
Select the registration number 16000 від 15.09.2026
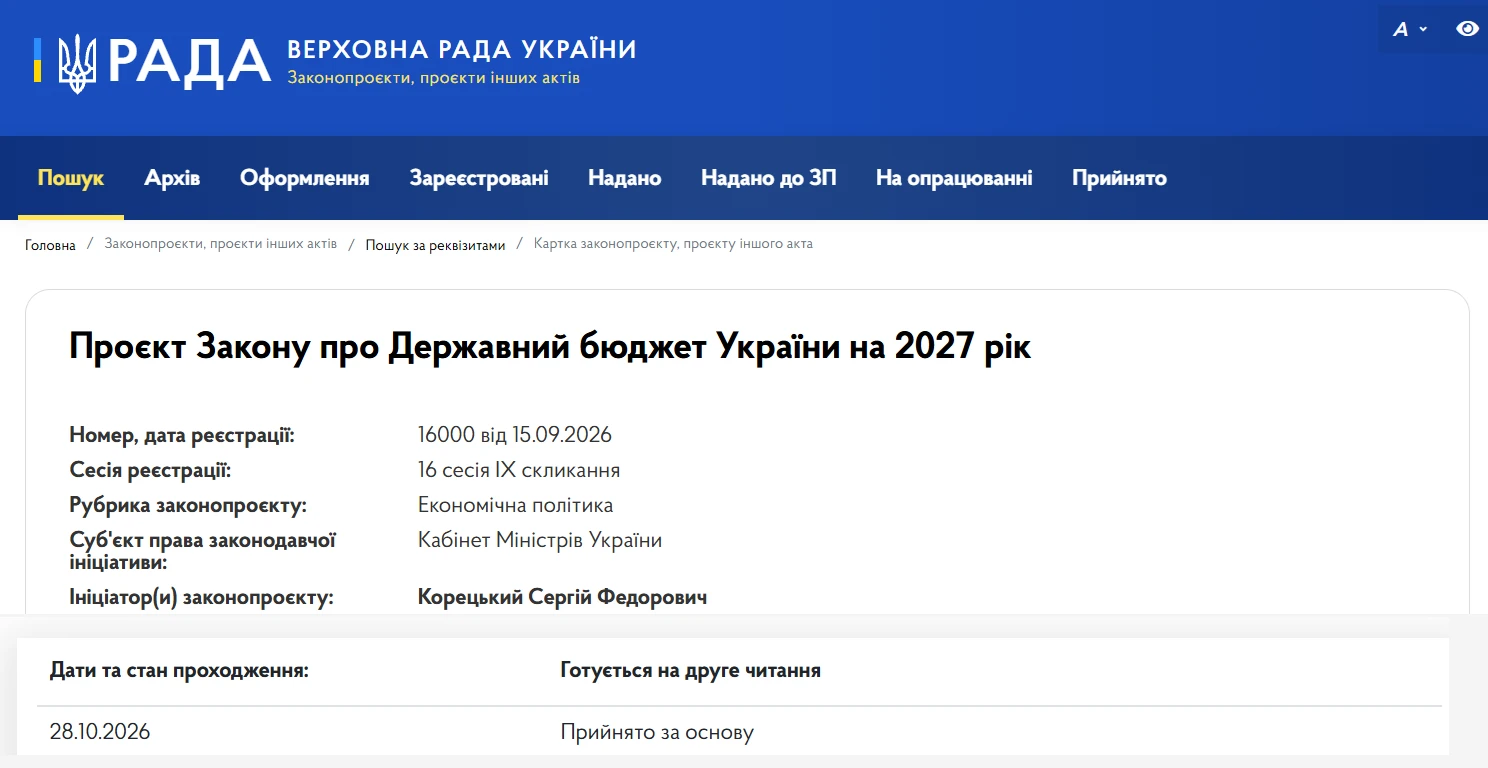514,435
